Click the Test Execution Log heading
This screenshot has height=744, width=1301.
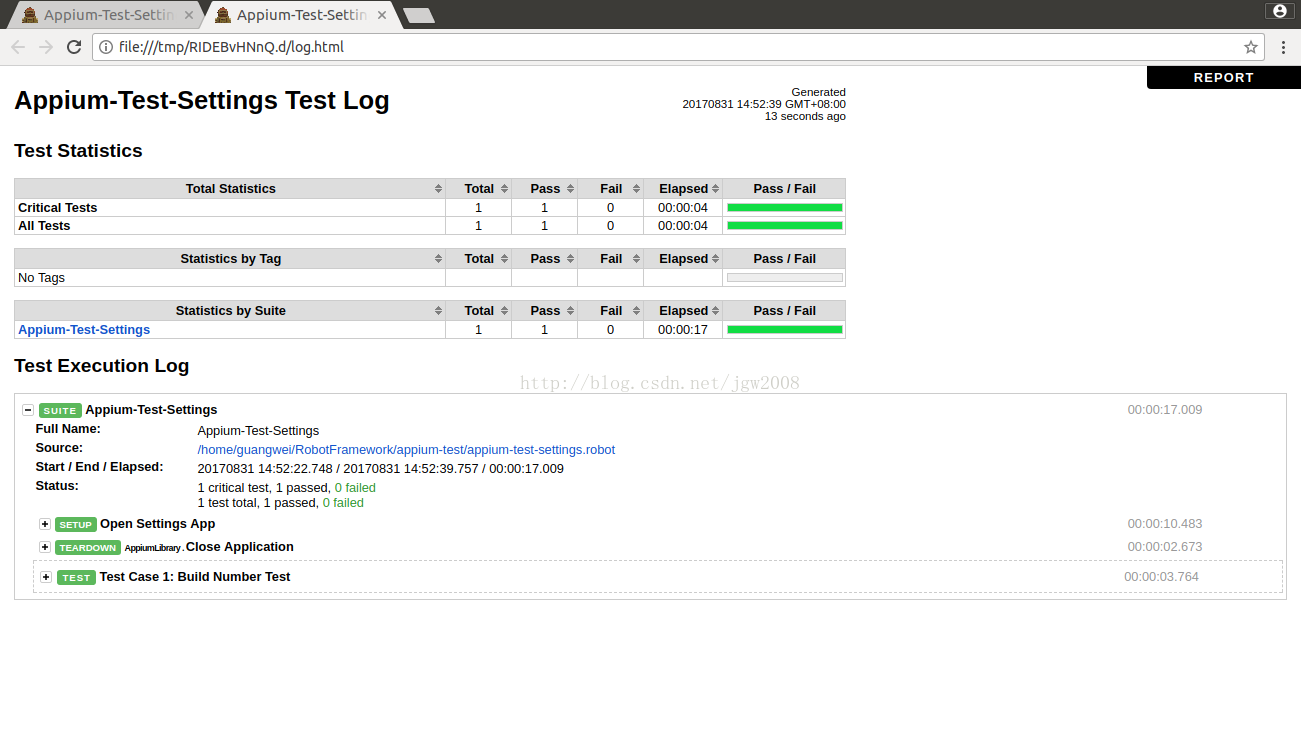click(x=101, y=366)
